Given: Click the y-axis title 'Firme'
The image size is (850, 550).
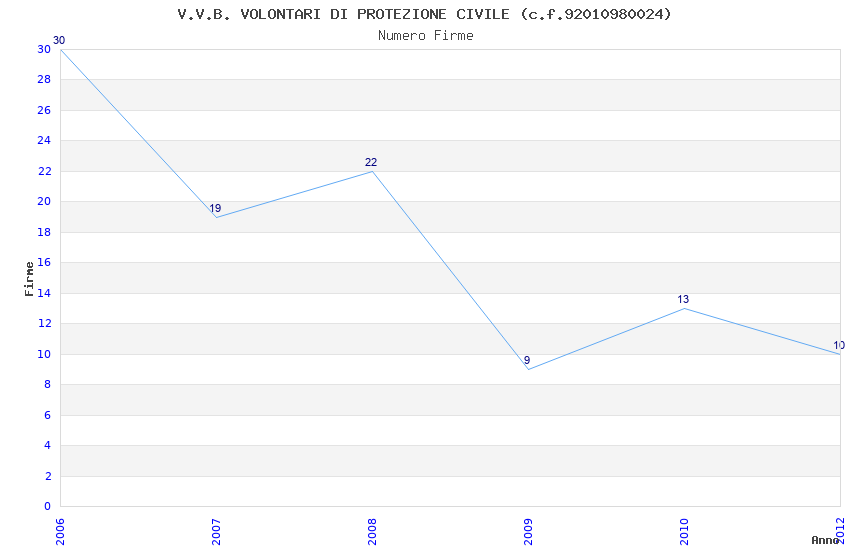Looking at the screenshot, I should [x=29, y=279].
